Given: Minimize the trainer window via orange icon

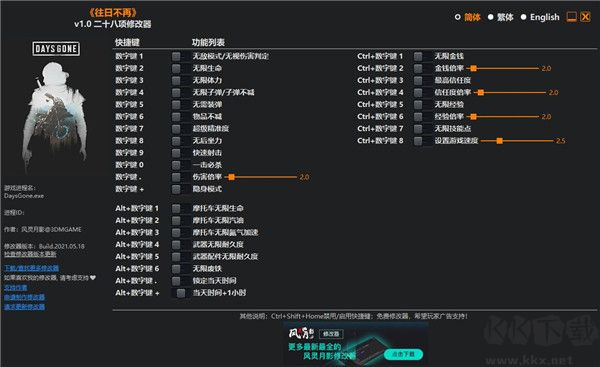Looking at the screenshot, I should [571, 17].
